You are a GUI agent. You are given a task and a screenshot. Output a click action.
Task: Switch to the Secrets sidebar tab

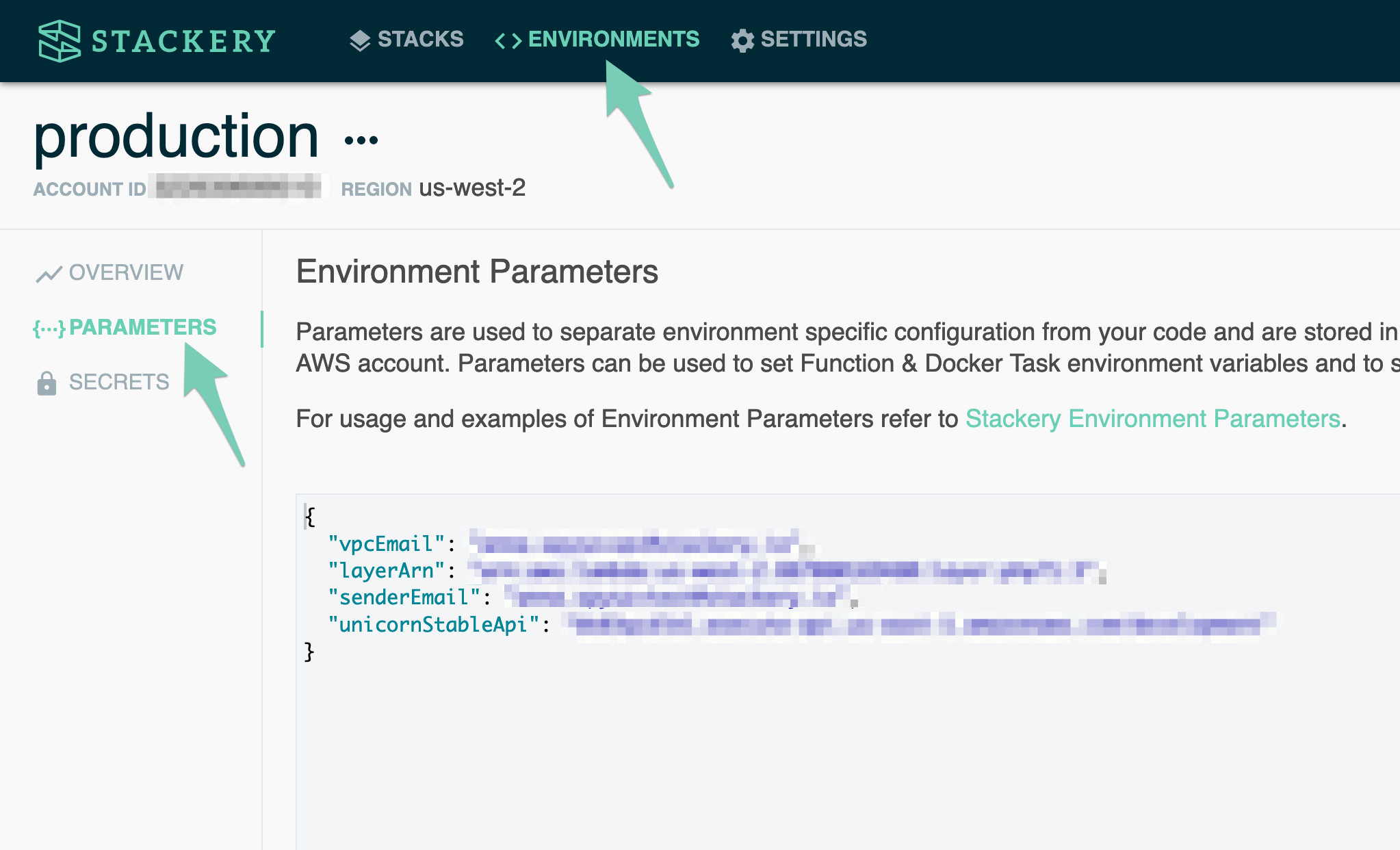tap(119, 382)
